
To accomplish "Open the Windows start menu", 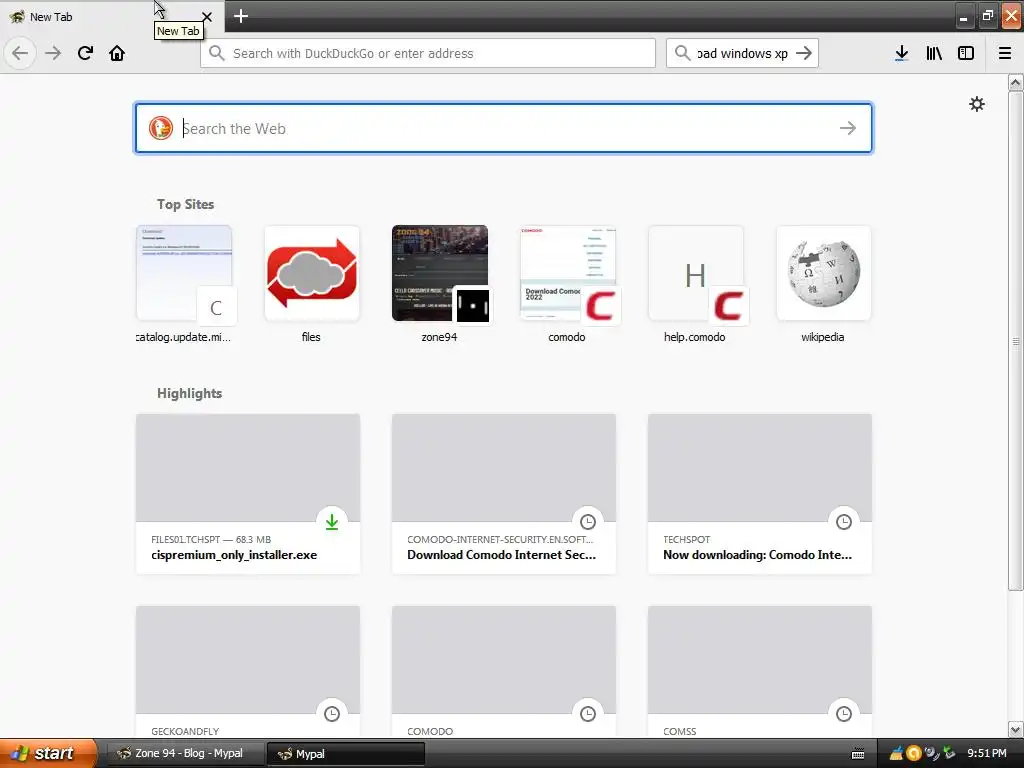I will (49, 753).
